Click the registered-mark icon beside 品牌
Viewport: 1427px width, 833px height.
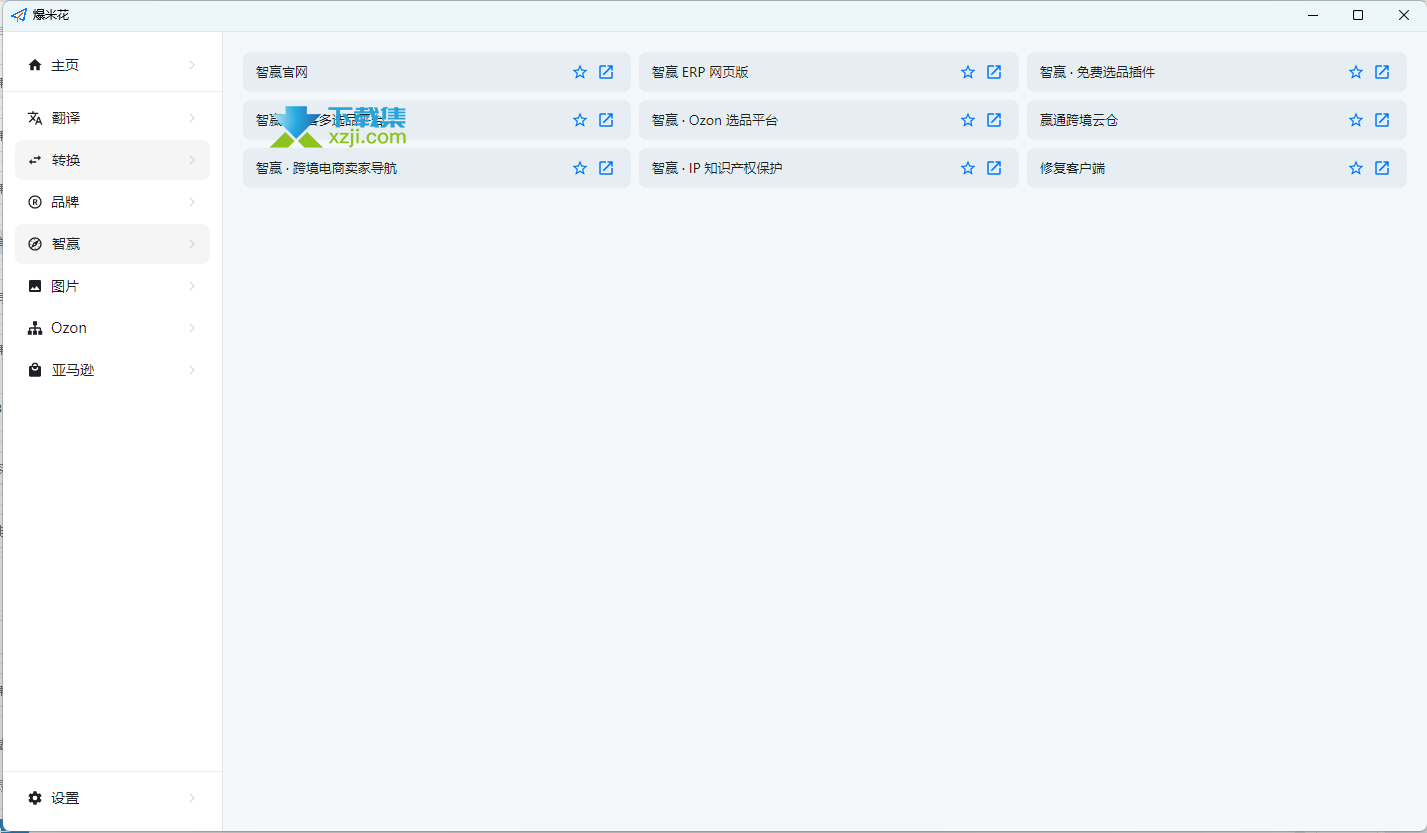point(35,202)
